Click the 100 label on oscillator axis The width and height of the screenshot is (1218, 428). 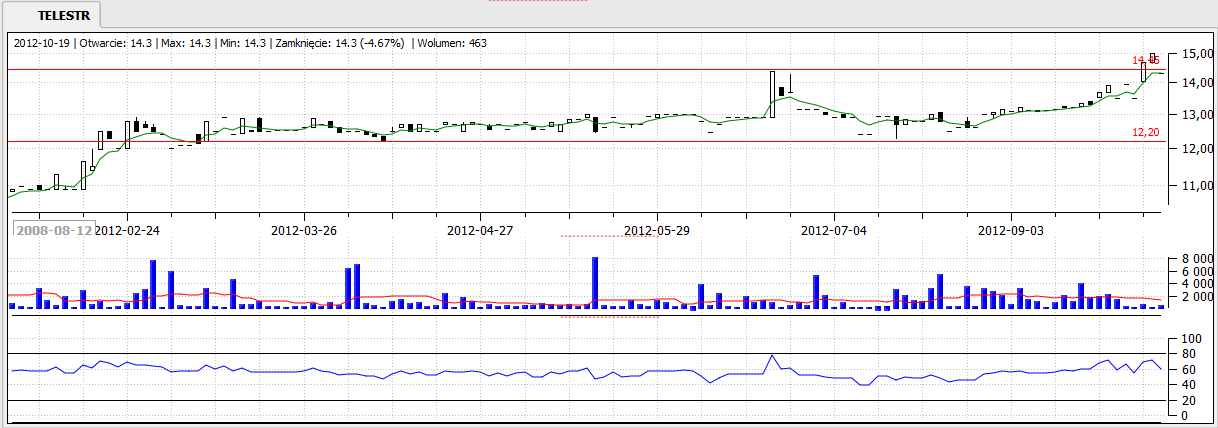tap(1191, 340)
